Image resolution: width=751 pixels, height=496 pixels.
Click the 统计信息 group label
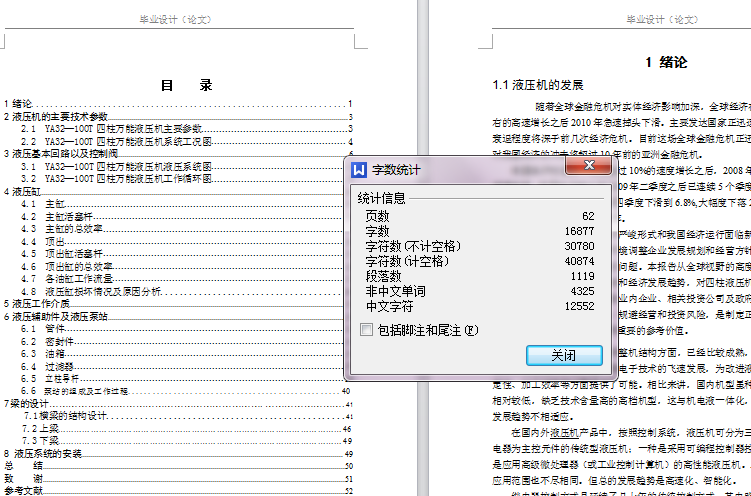point(381,198)
